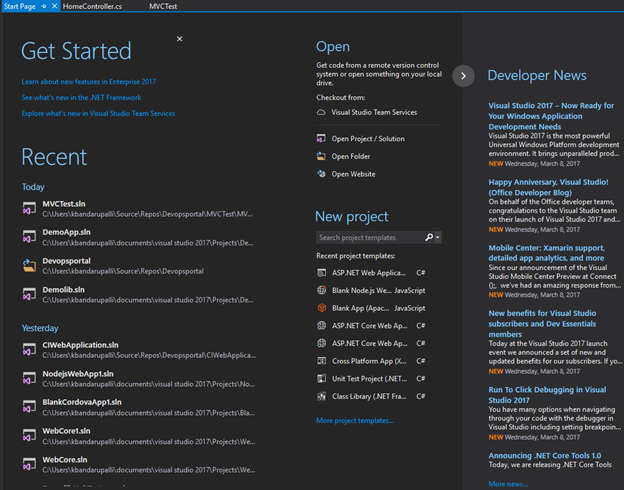Checkout from Visual Studio Team Services
The height and width of the screenshot is (490, 624).
(x=374, y=112)
